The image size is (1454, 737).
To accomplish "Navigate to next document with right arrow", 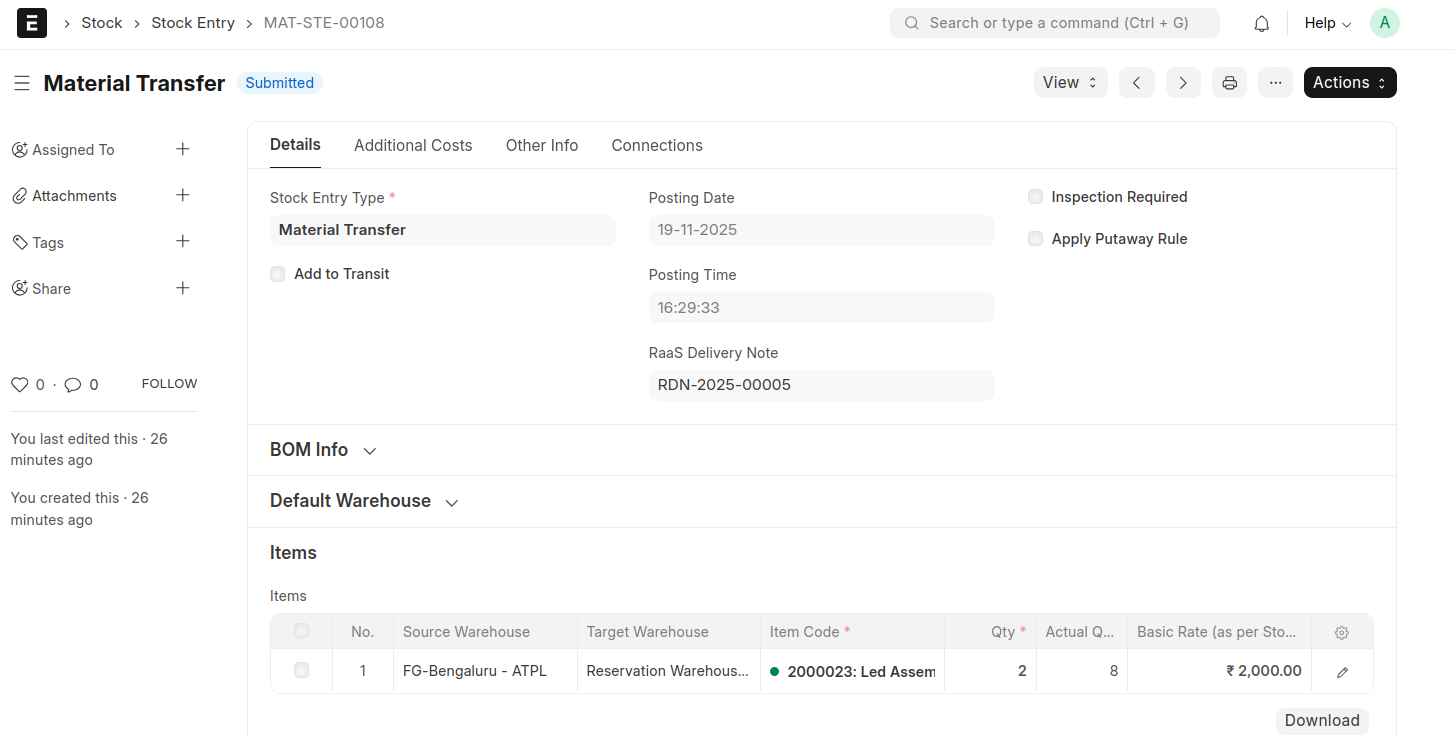I will click(x=1182, y=82).
